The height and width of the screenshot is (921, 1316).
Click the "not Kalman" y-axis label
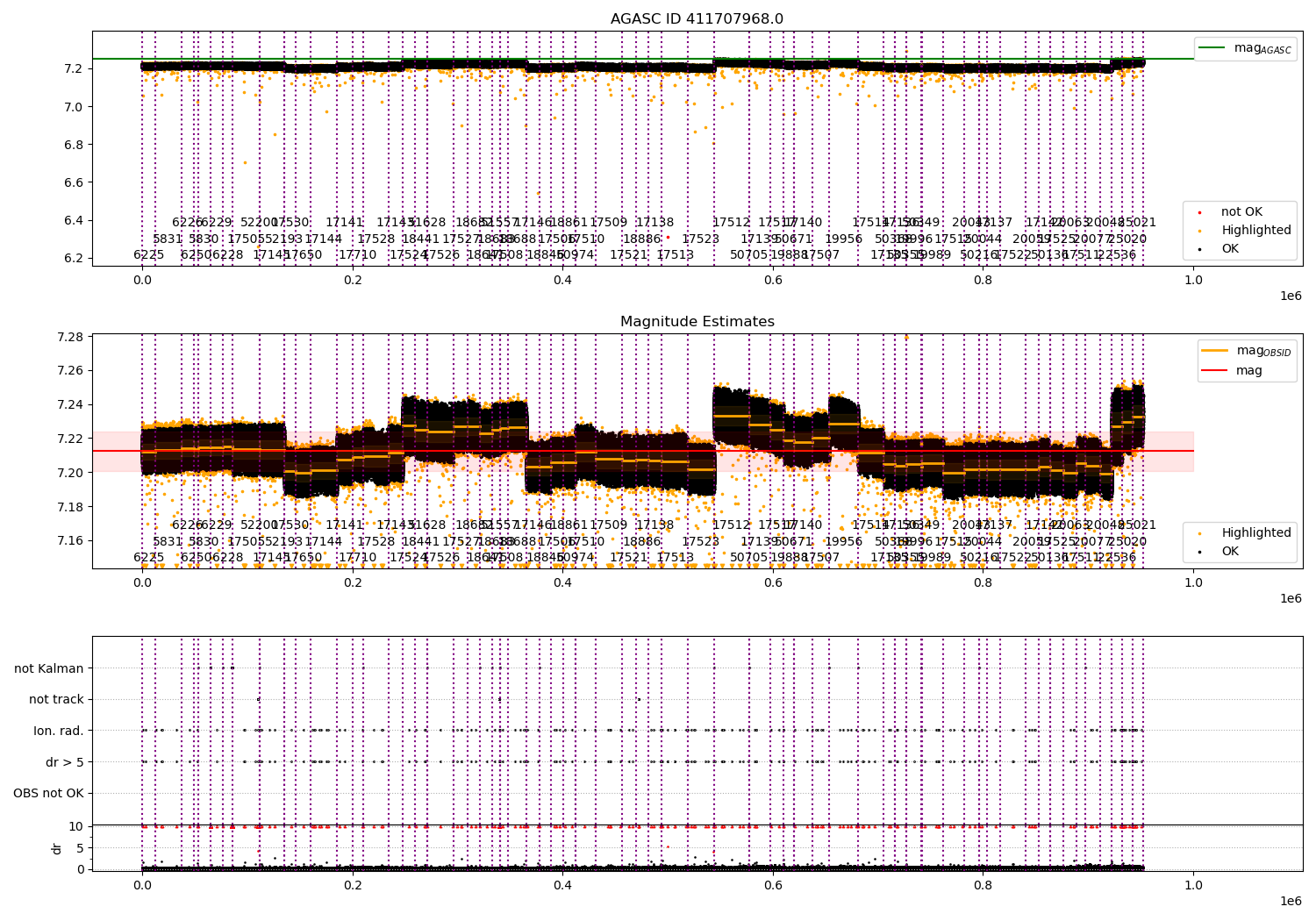49,668
